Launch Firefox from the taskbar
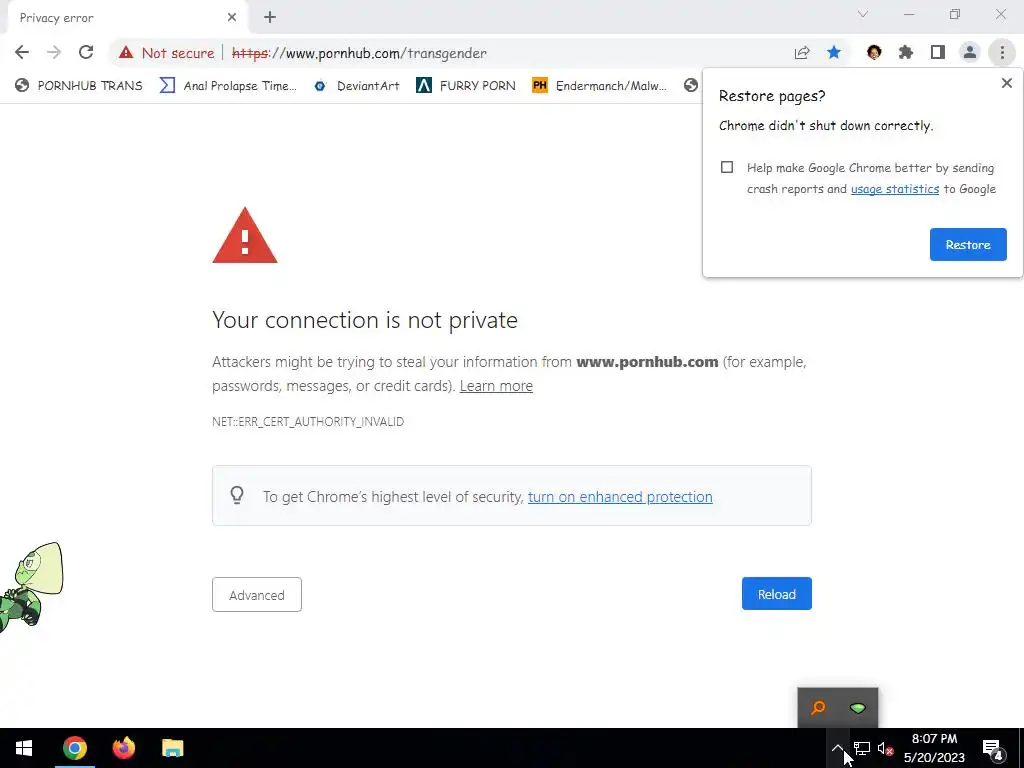 tap(123, 748)
